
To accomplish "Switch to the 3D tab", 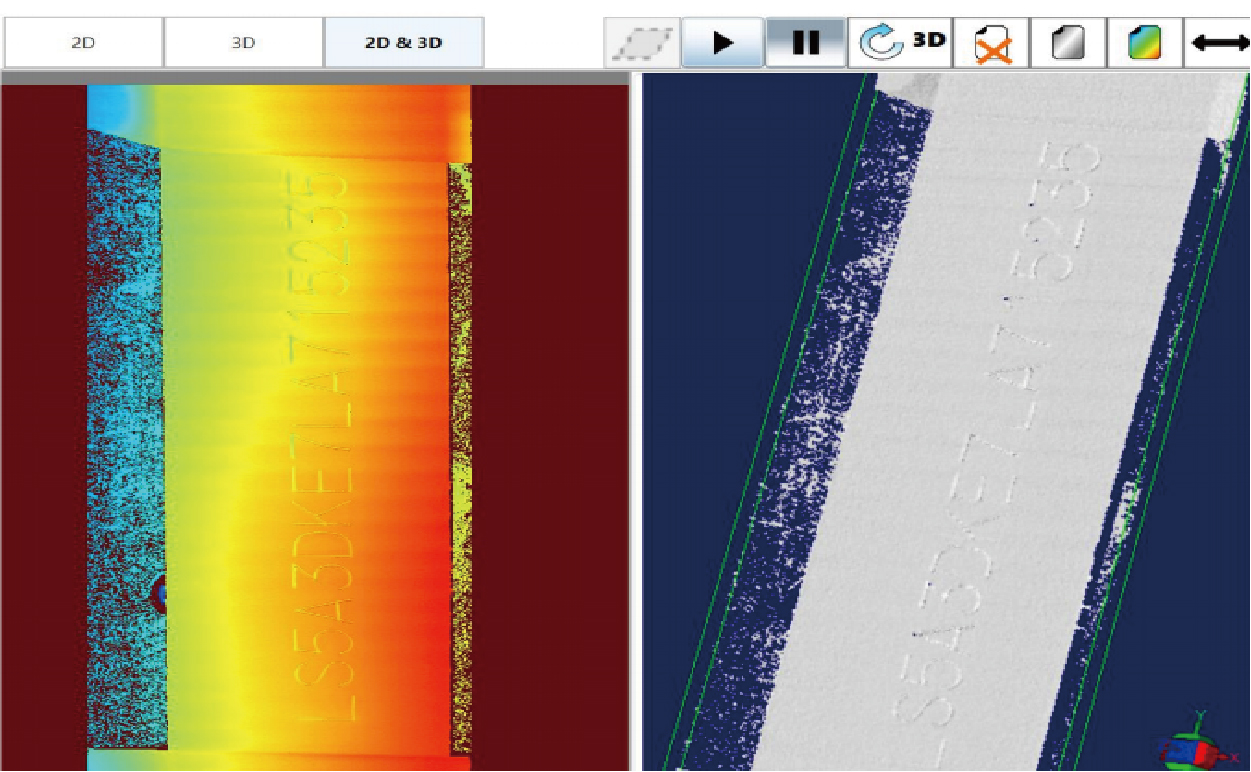I will pyautogui.click(x=243, y=43).
